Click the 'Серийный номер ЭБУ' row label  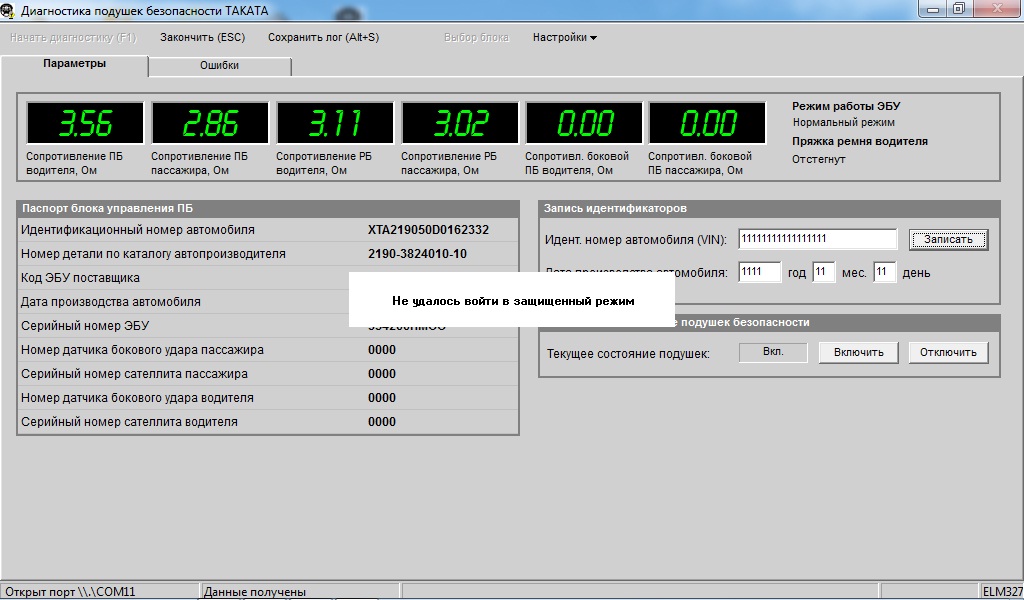(x=85, y=326)
